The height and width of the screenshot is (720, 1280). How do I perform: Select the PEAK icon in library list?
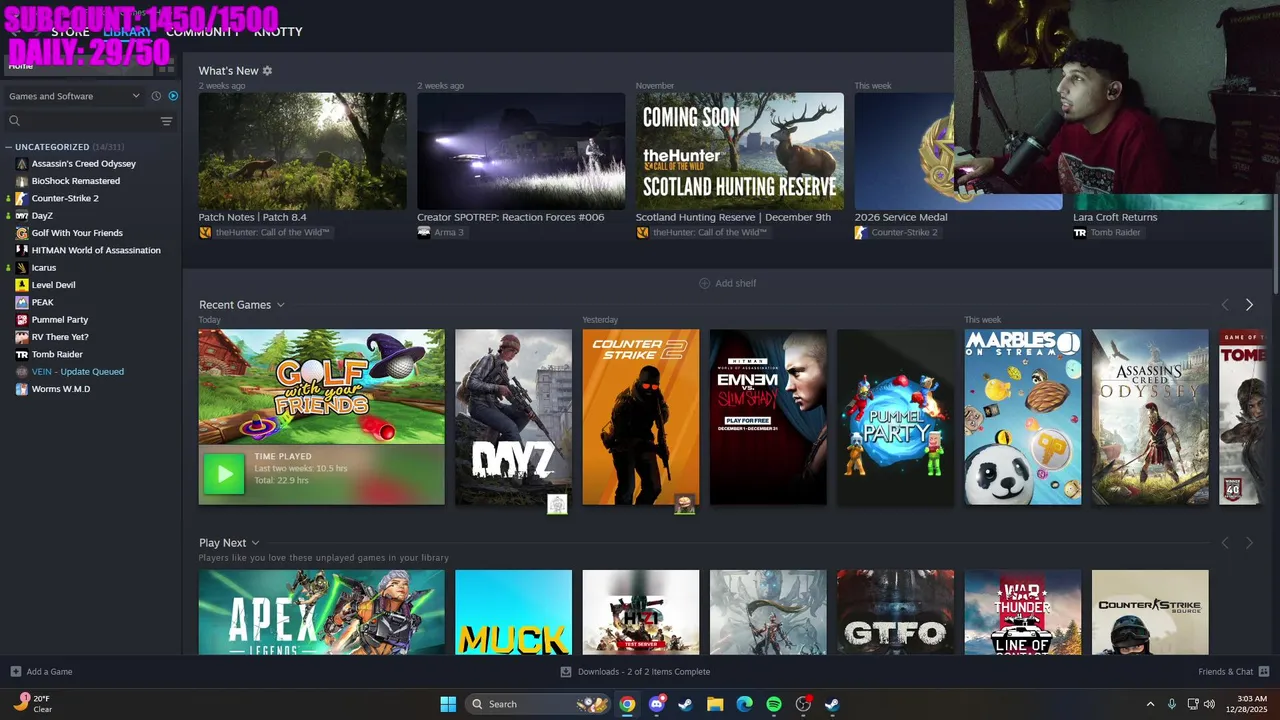tap(22, 302)
